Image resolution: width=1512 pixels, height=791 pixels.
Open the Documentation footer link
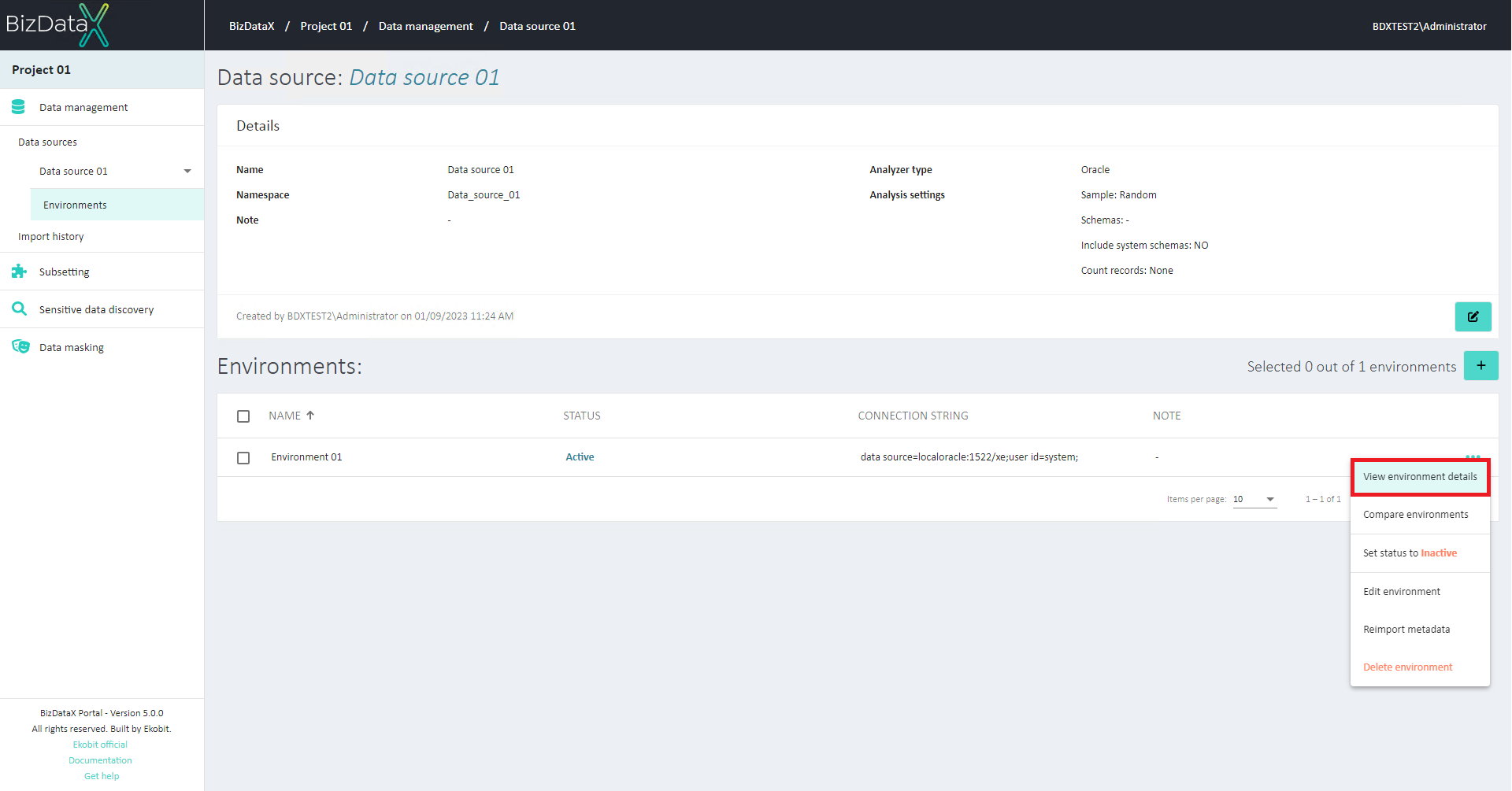[100, 760]
